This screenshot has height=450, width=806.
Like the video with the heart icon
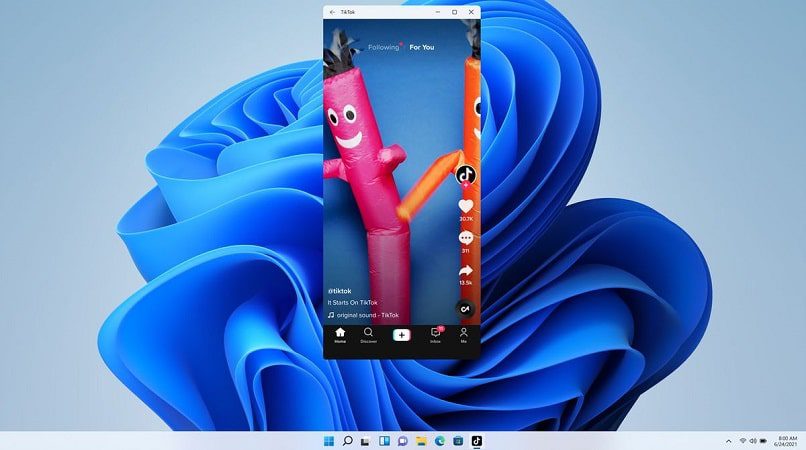(466, 206)
